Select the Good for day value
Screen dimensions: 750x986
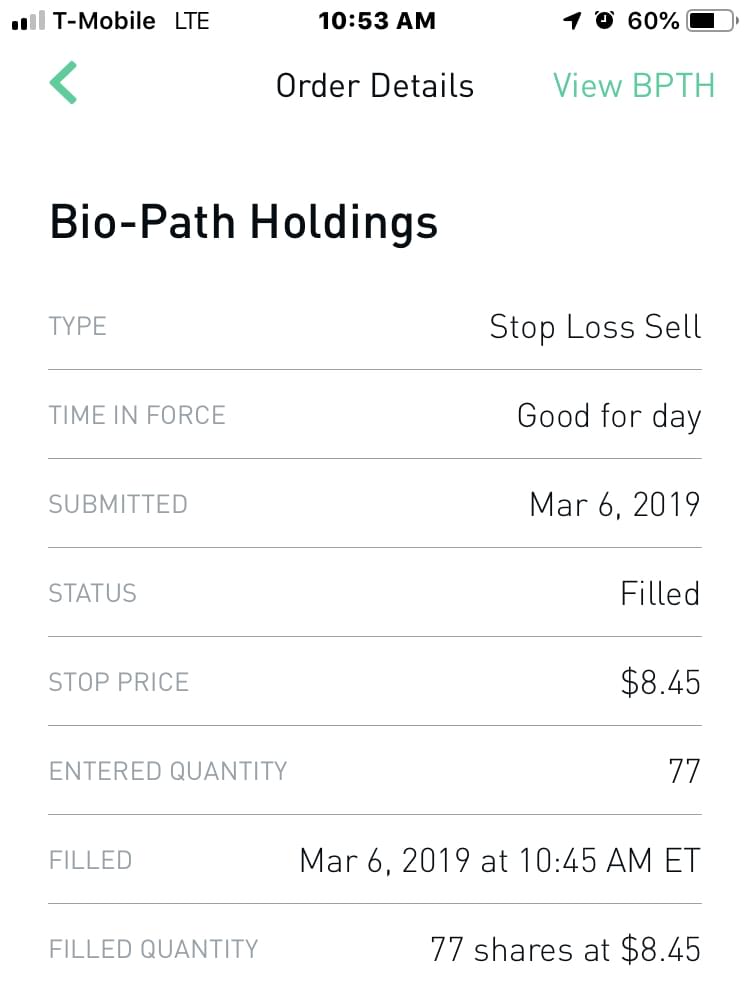(608, 416)
